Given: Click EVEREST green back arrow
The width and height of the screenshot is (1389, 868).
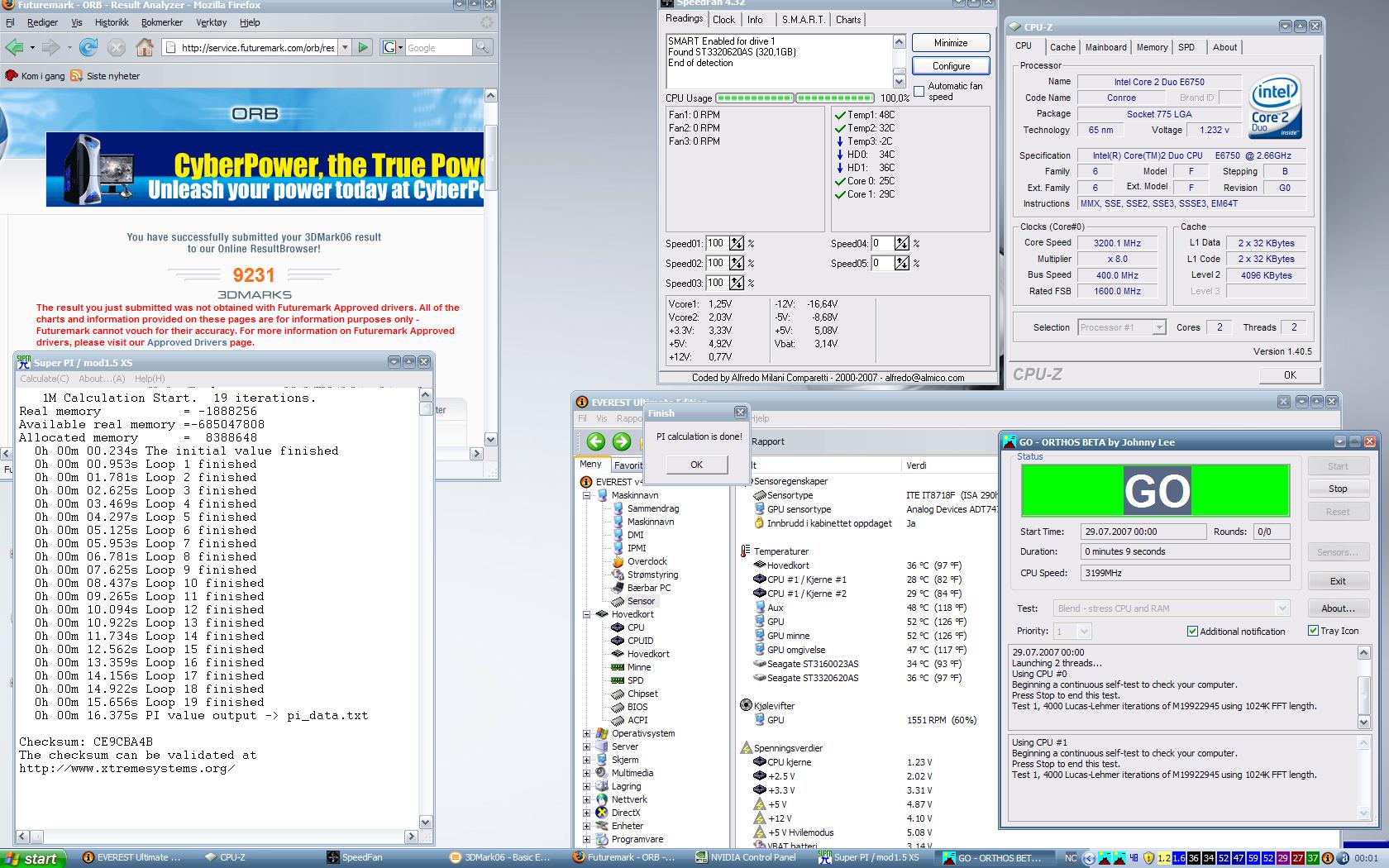Looking at the screenshot, I should (x=596, y=441).
